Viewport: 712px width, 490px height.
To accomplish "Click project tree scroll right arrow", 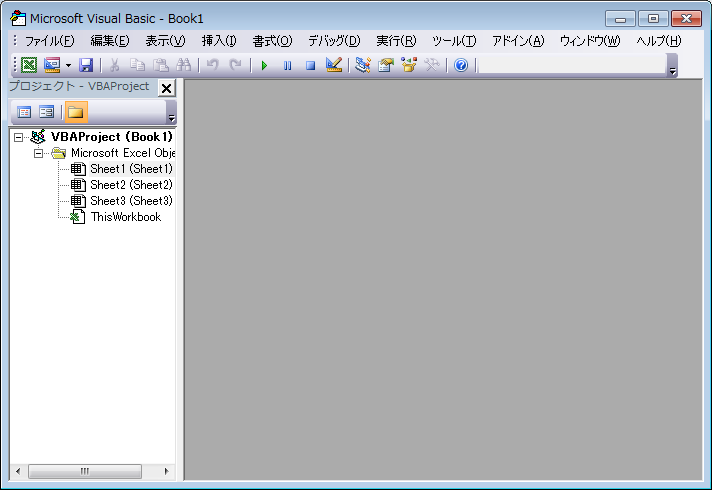I will (x=166, y=471).
